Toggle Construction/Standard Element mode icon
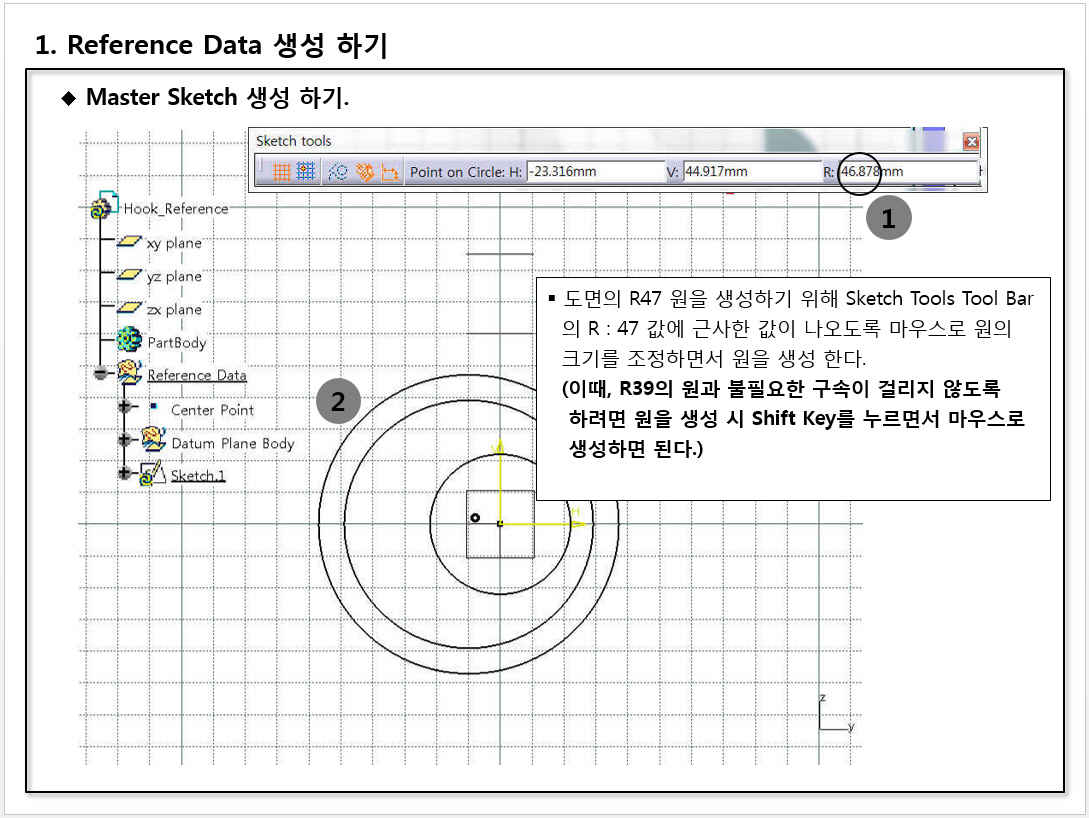The height and width of the screenshot is (818, 1089). [338, 172]
